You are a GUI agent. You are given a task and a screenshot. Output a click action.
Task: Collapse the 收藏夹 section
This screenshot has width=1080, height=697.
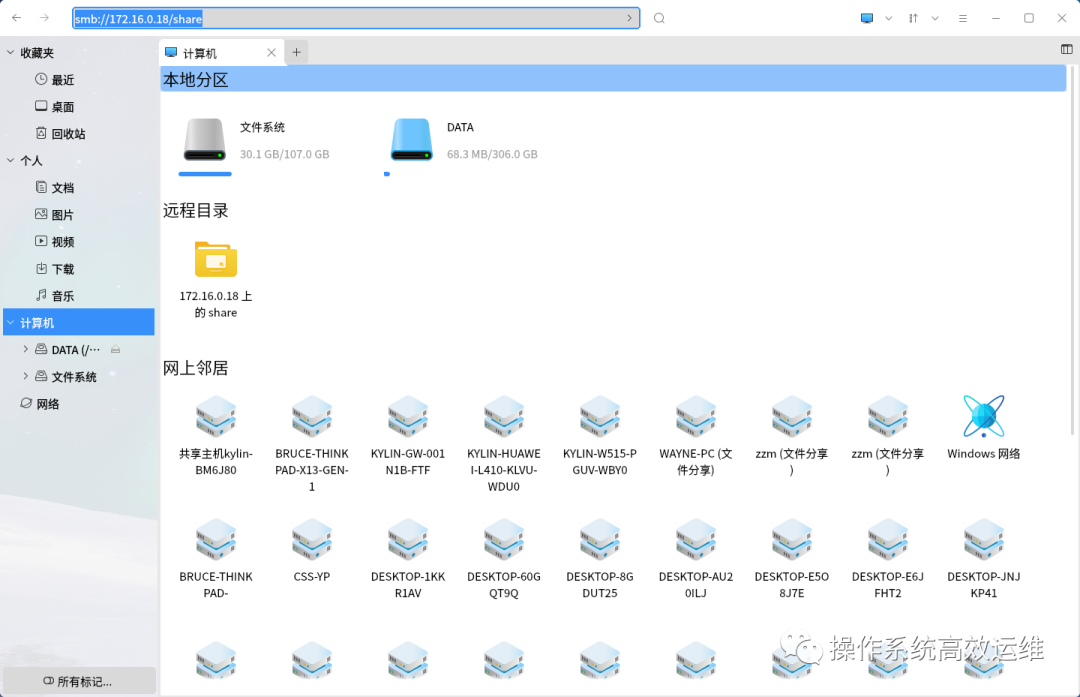click(10, 52)
